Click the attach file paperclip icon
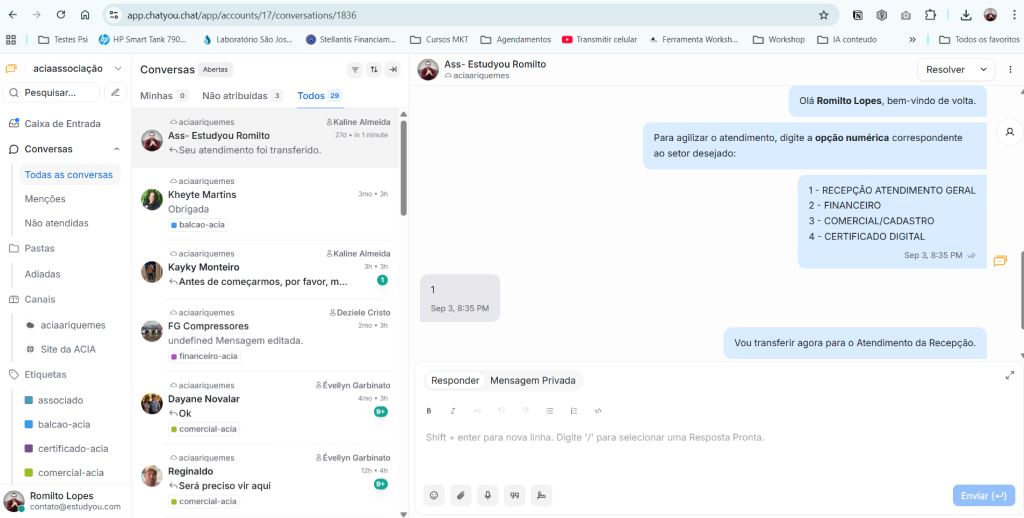 coord(461,495)
